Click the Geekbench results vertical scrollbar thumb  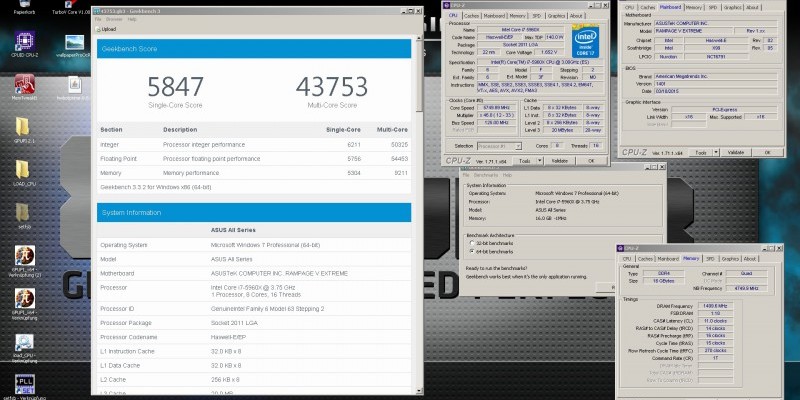[419, 75]
